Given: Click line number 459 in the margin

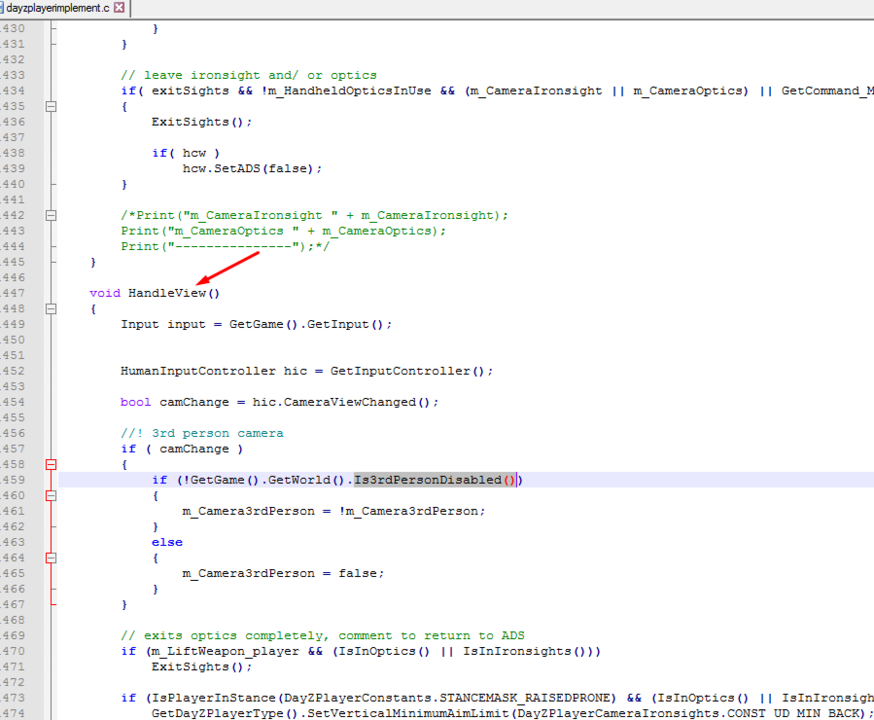Looking at the screenshot, I should [x=12, y=480].
